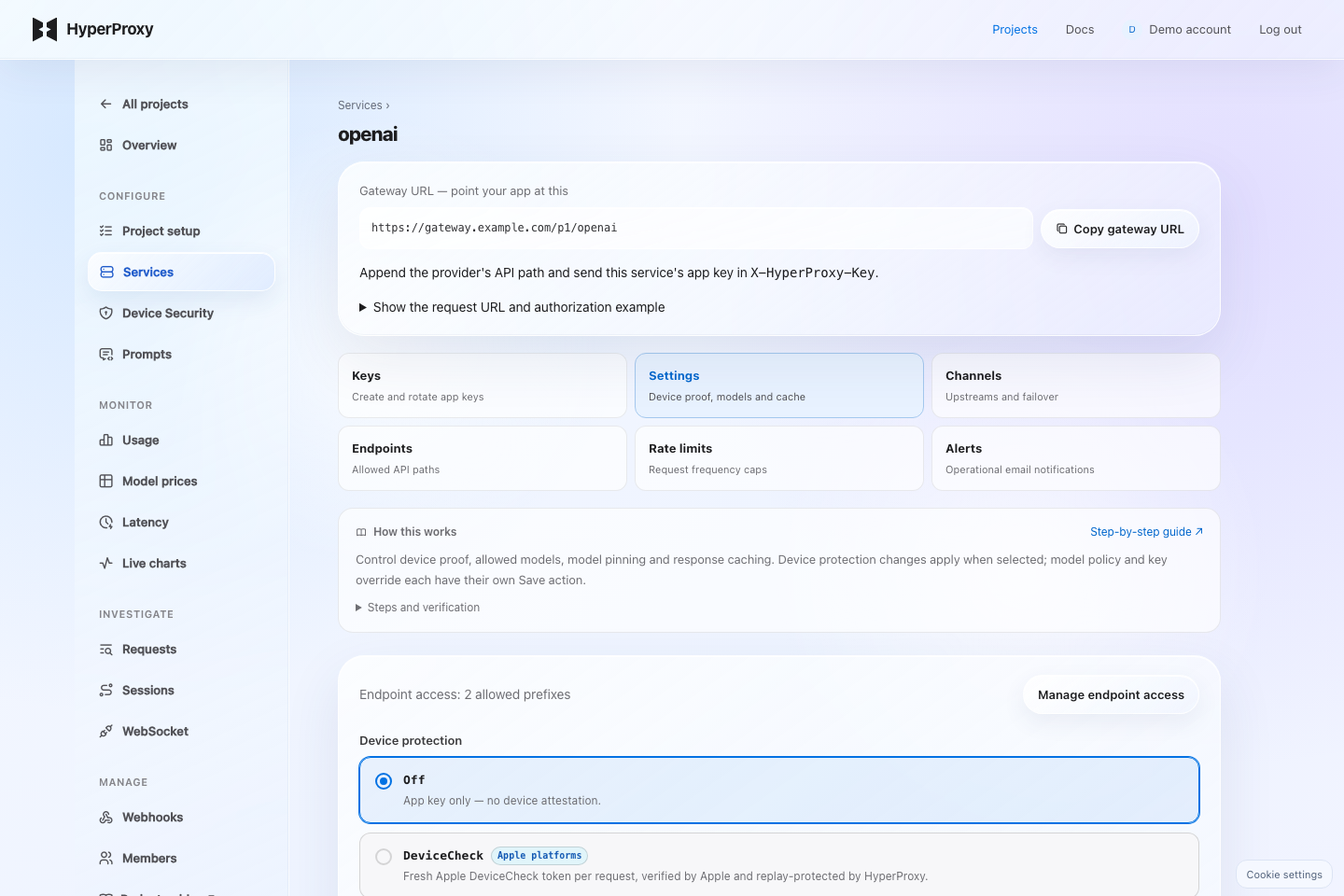The image size is (1344, 896).
Task: Click the book icon beside How this works
Action: (x=361, y=532)
